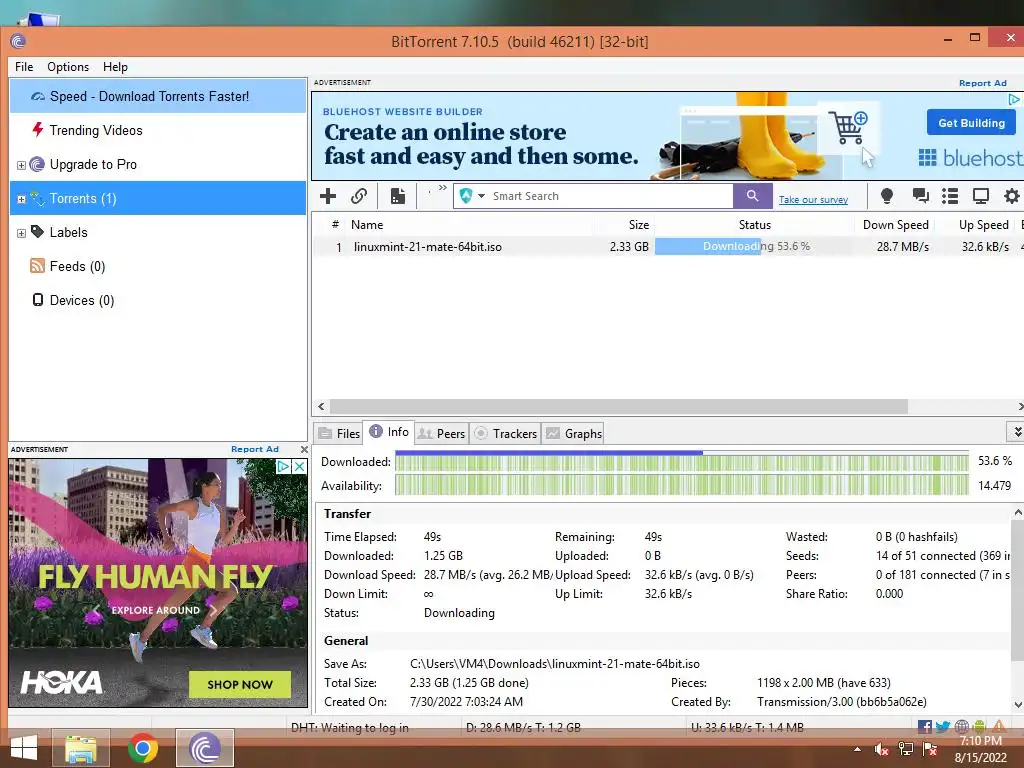Sort torrents by the Name column header
The image size is (1024, 768).
pos(367,225)
